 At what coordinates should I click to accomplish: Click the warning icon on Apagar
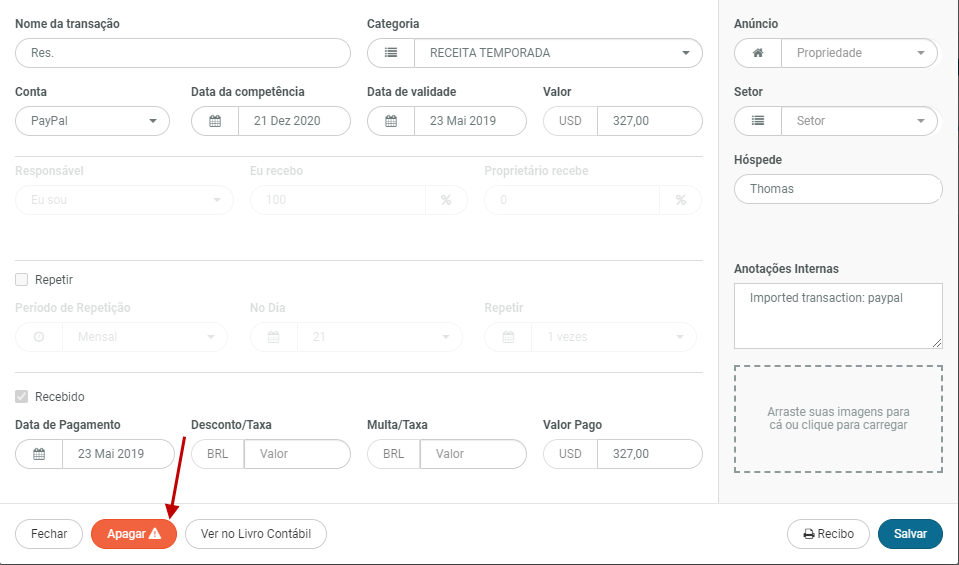click(x=155, y=534)
